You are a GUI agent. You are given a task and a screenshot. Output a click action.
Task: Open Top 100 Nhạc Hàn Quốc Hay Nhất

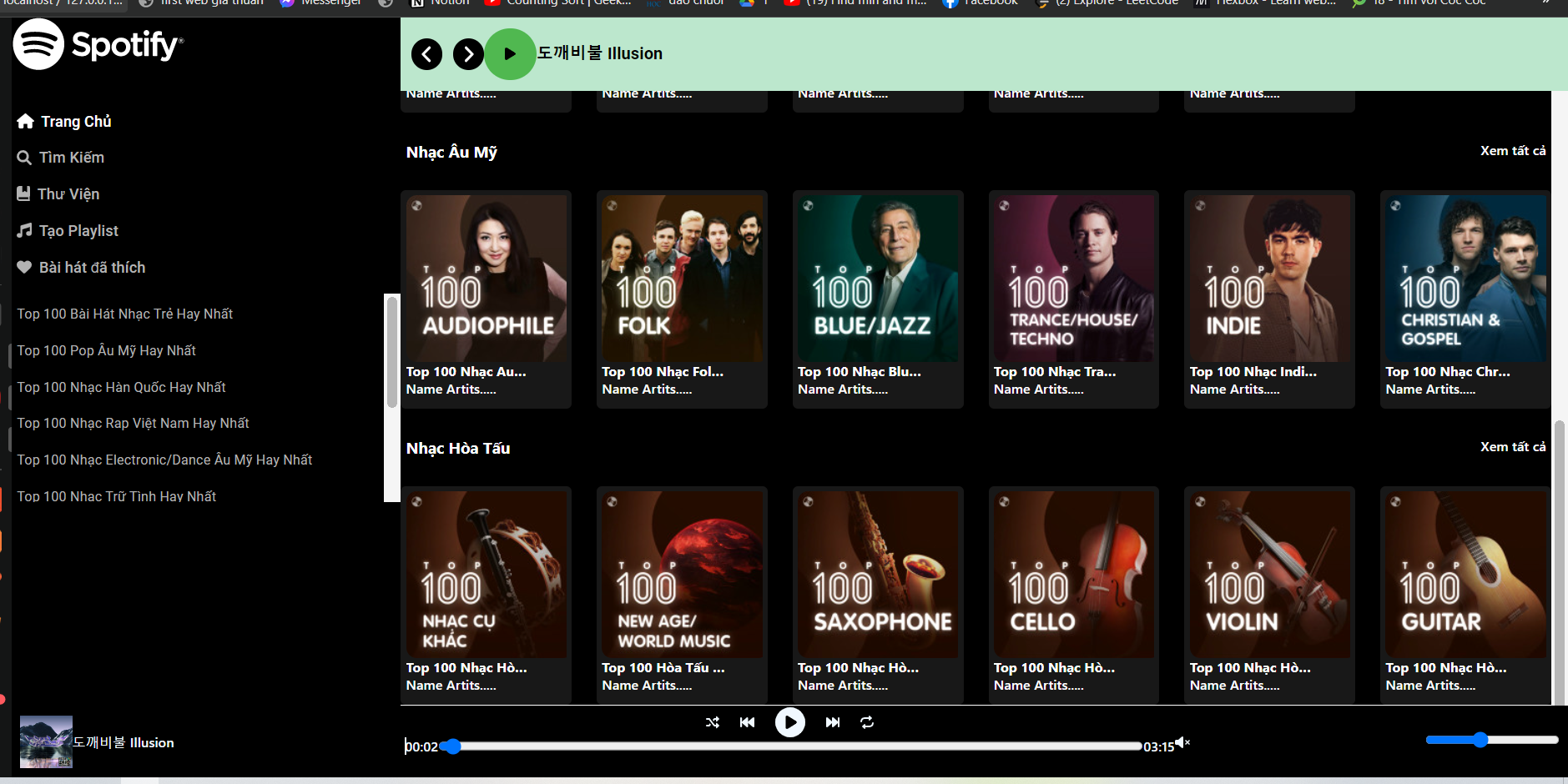(121, 387)
